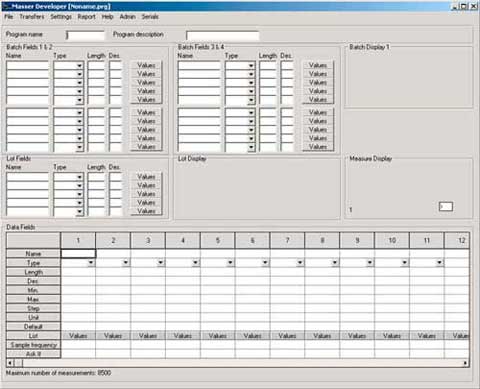
Task: Open the Report menu
Action: pyautogui.click(x=86, y=17)
